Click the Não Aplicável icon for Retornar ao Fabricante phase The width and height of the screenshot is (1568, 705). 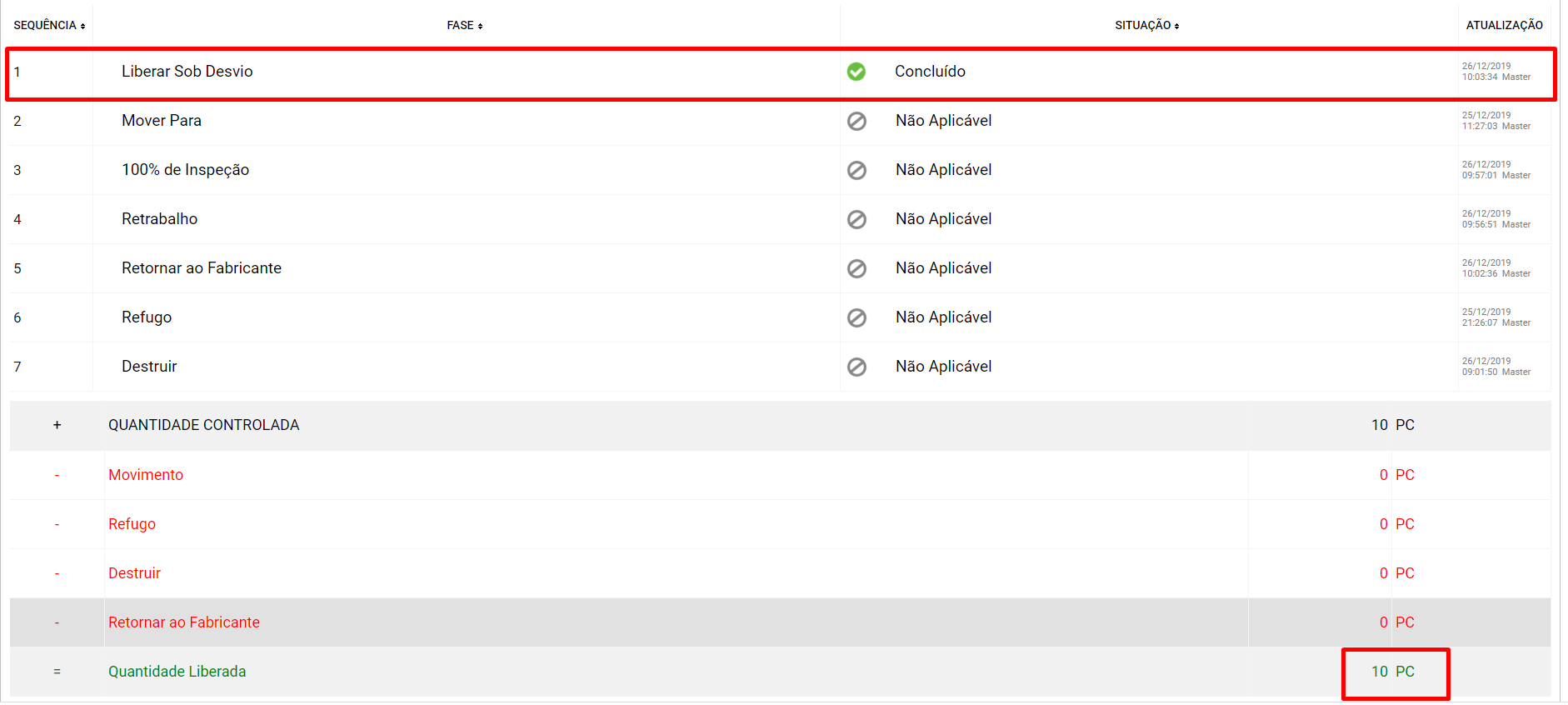[856, 268]
